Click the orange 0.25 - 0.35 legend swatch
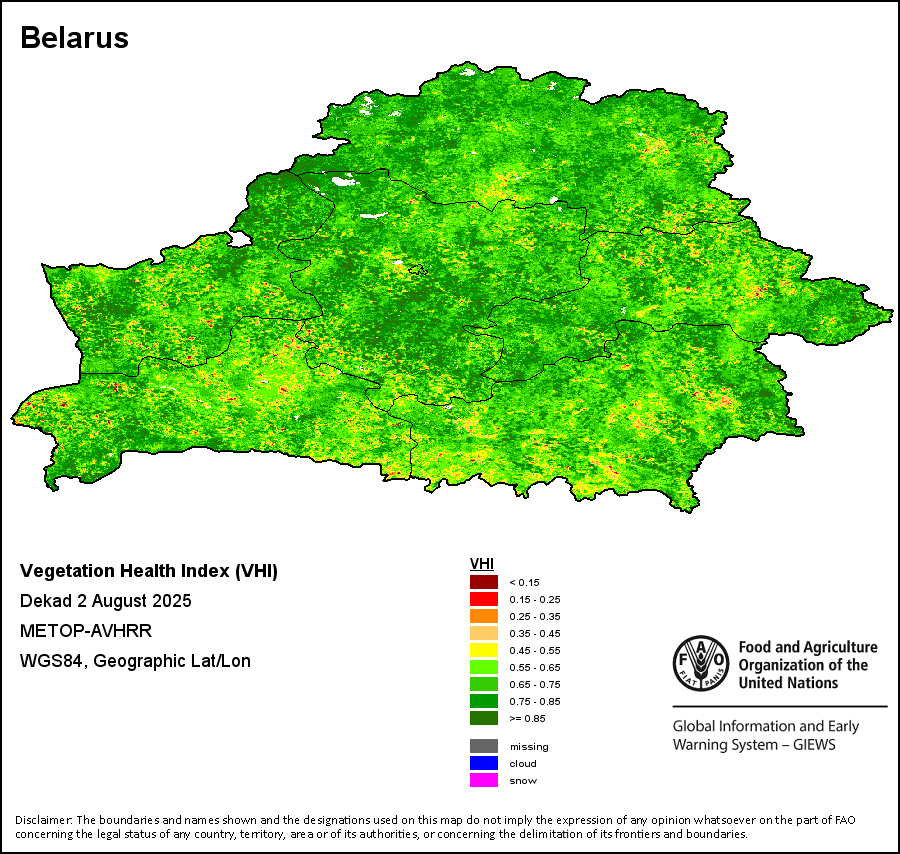 click(483, 616)
